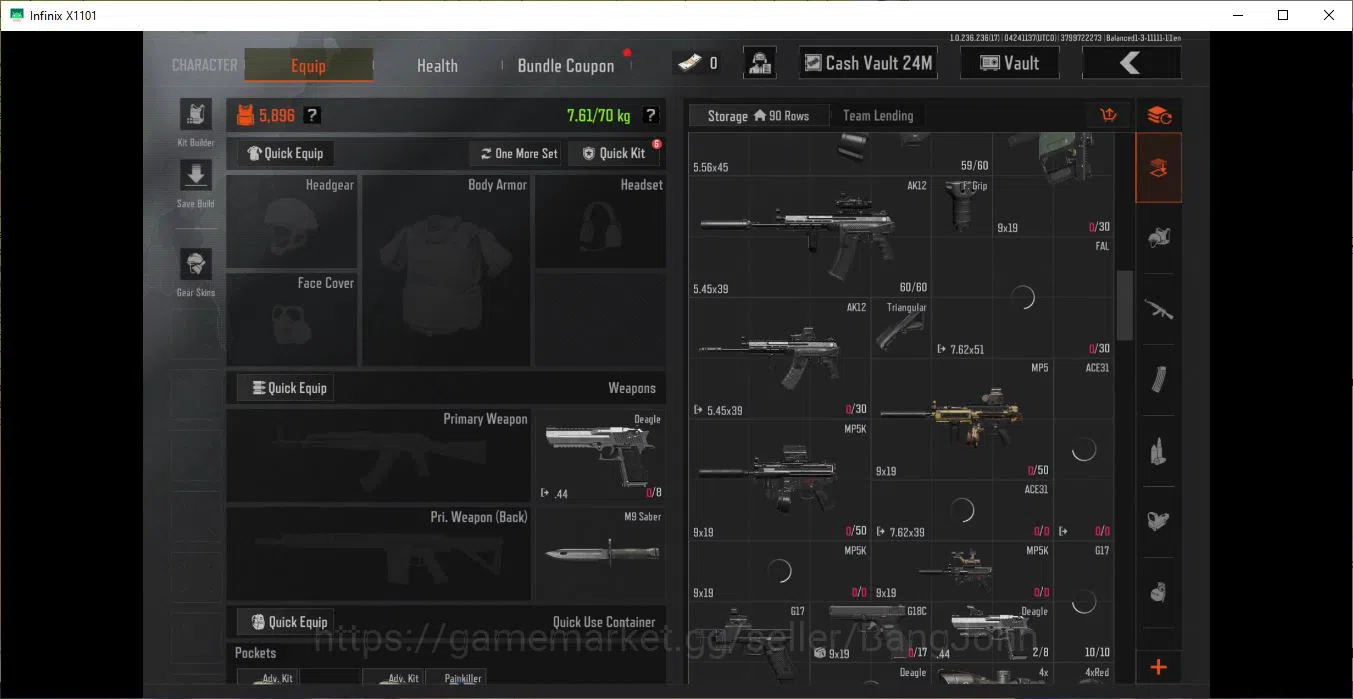The image size is (1353, 699).
Task: Select the Storage 90 Rows tab
Action: click(758, 115)
